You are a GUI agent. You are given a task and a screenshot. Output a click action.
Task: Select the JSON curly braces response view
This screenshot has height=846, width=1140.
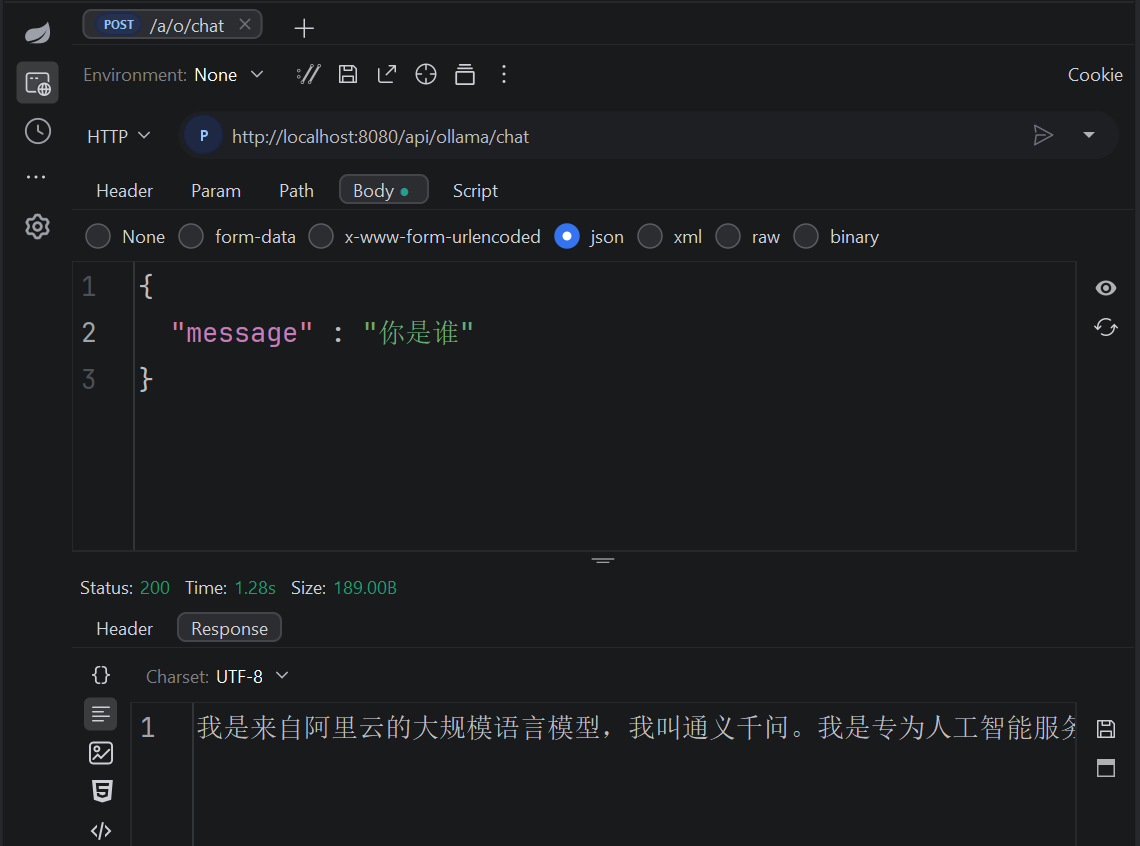[100, 675]
